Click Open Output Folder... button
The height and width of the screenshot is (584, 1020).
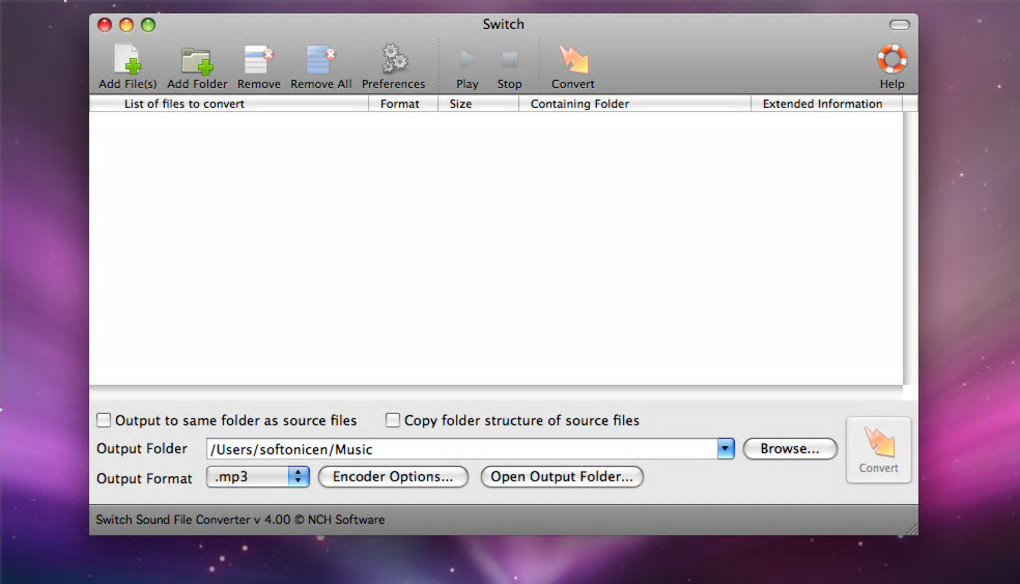pos(561,477)
